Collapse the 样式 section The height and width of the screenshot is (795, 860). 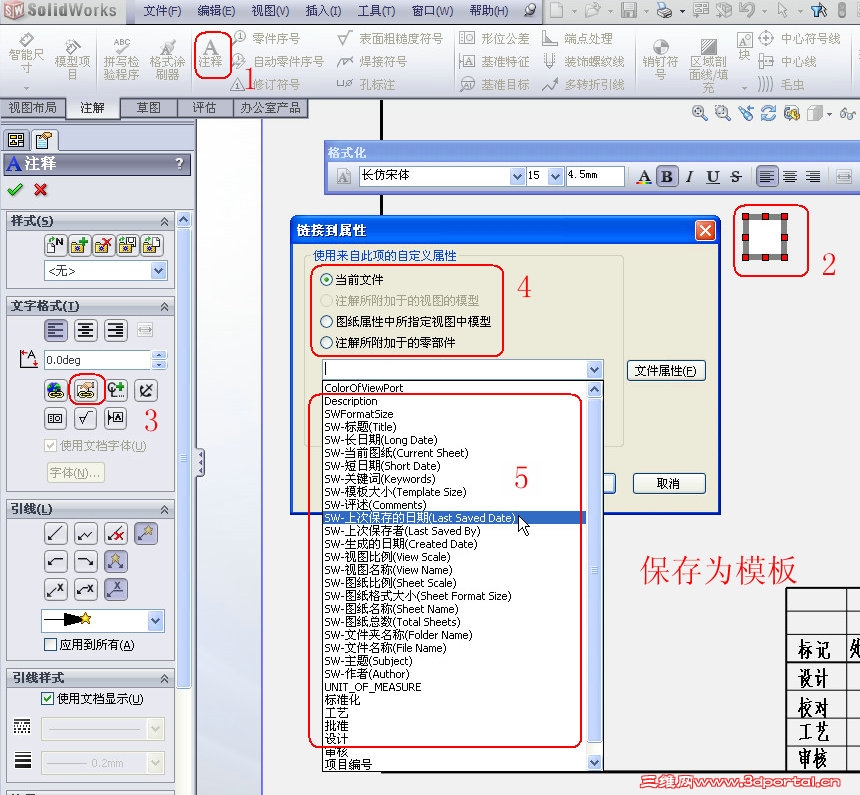(164, 222)
